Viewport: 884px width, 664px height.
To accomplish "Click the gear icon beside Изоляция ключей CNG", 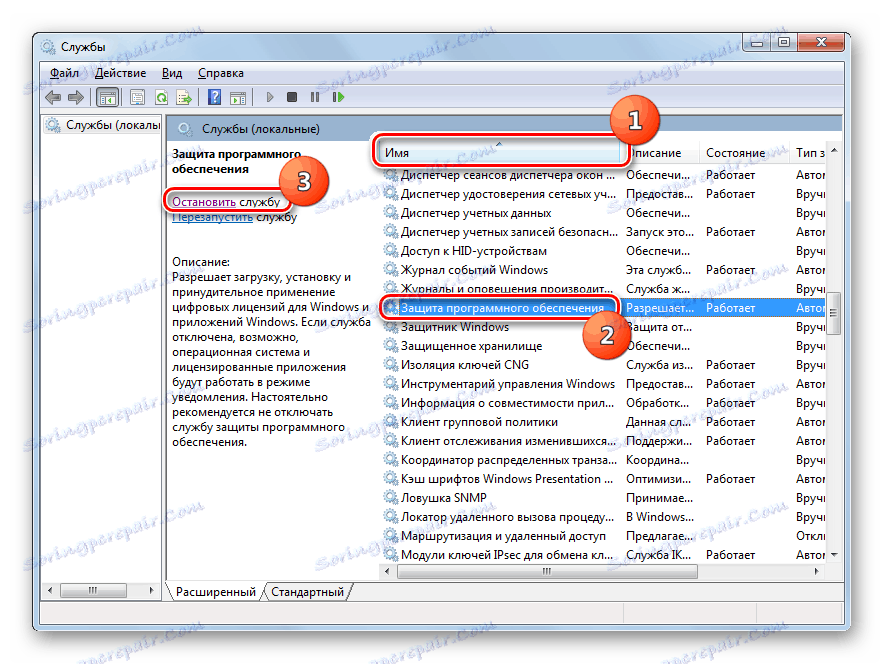I will pyautogui.click(x=390, y=365).
